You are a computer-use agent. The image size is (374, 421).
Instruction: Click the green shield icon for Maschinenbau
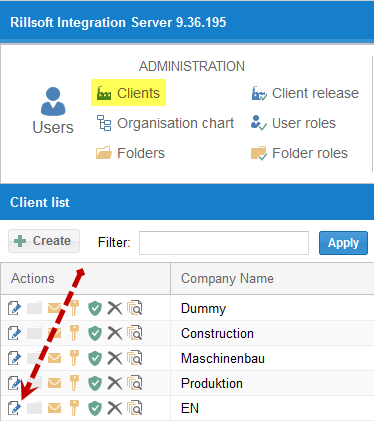pyautogui.click(x=95, y=358)
